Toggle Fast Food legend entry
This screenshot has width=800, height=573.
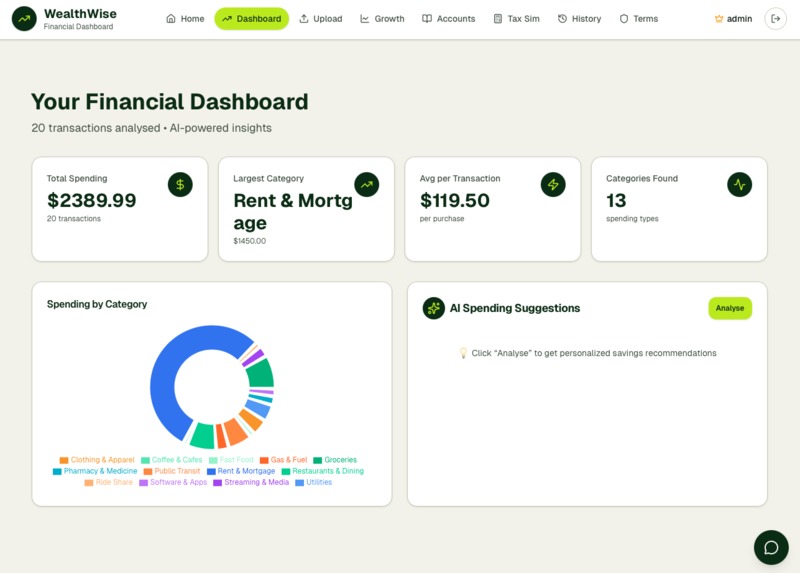tap(231, 460)
